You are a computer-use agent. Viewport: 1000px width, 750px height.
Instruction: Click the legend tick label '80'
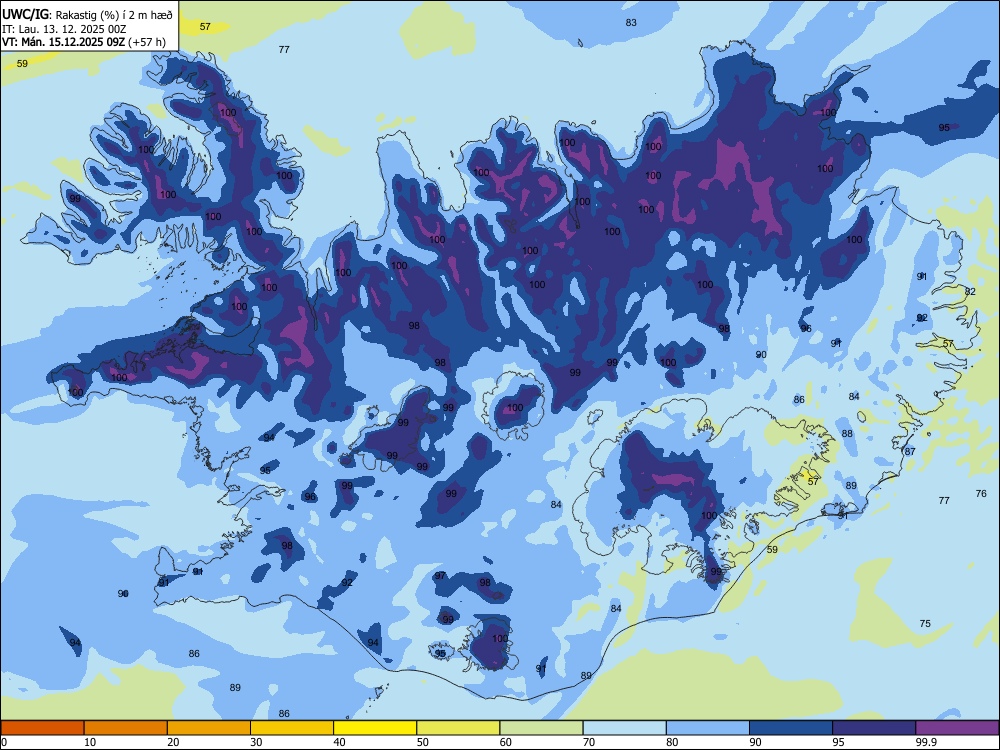pyautogui.click(x=672, y=742)
